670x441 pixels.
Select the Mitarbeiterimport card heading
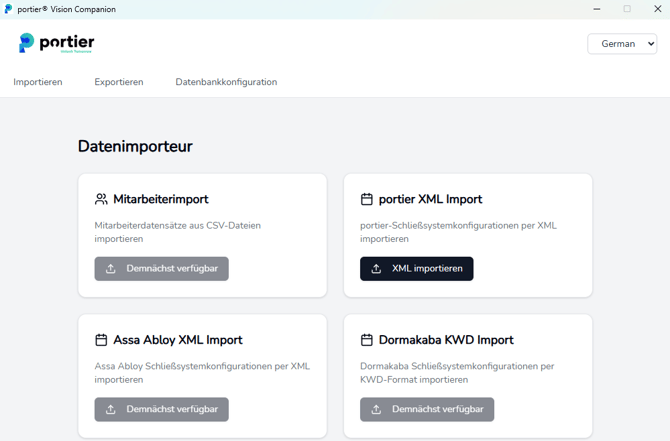pos(161,200)
